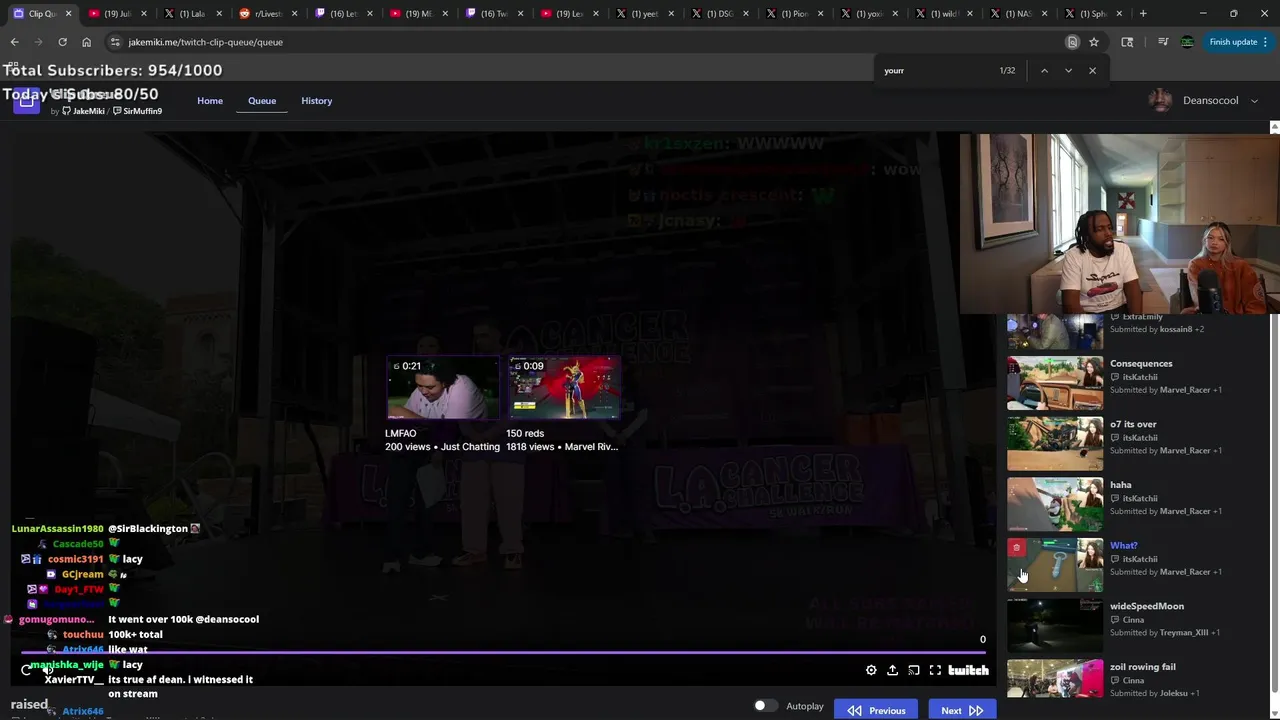
Task: View site information icon in address bar
Action: tap(115, 42)
